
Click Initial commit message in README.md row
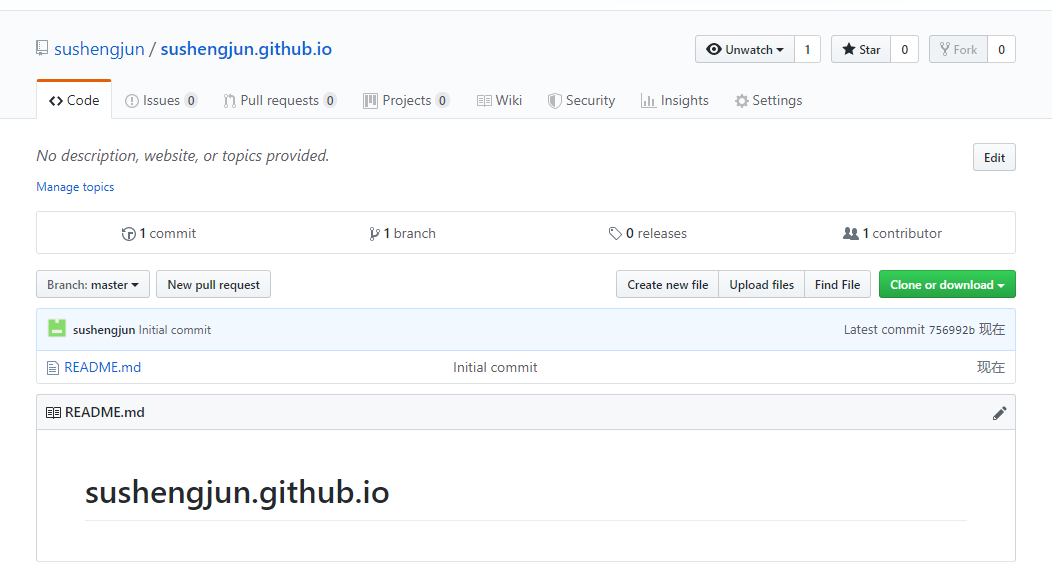(x=495, y=368)
